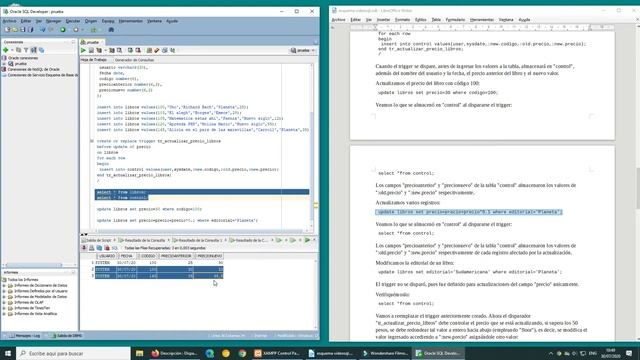Switch to the Generador de Consultas tab
This screenshot has width=640, height=360.
click(x=134, y=60)
